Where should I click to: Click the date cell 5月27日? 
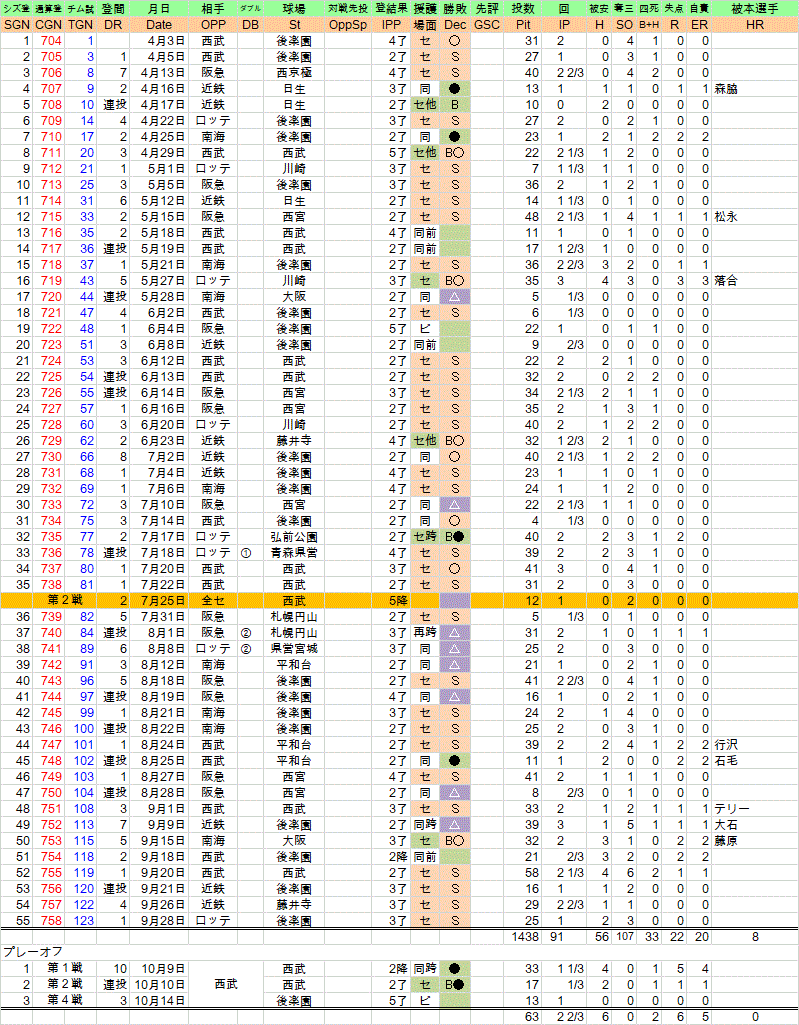click(163, 280)
